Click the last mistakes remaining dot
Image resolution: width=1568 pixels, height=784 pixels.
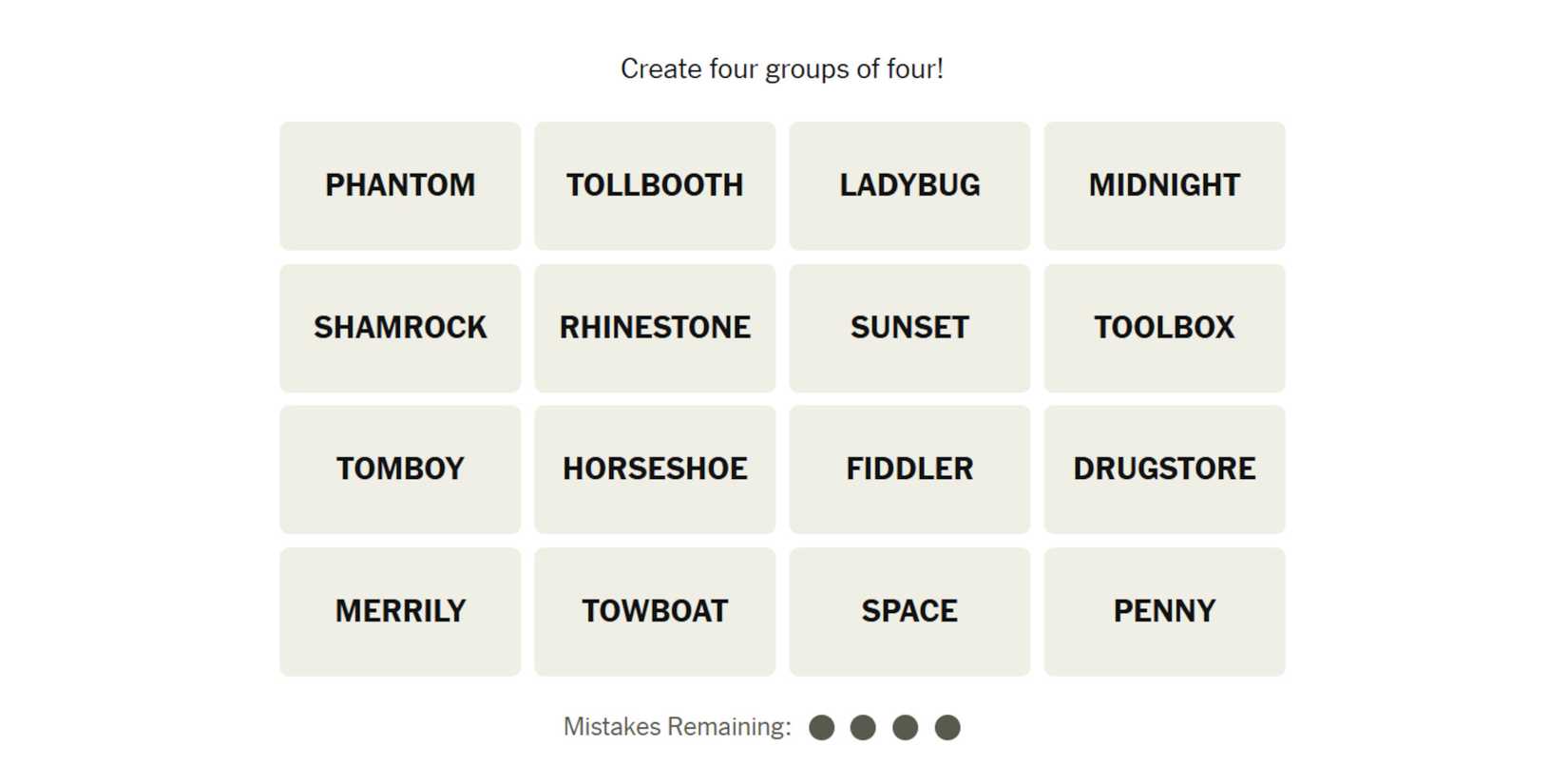tap(947, 728)
